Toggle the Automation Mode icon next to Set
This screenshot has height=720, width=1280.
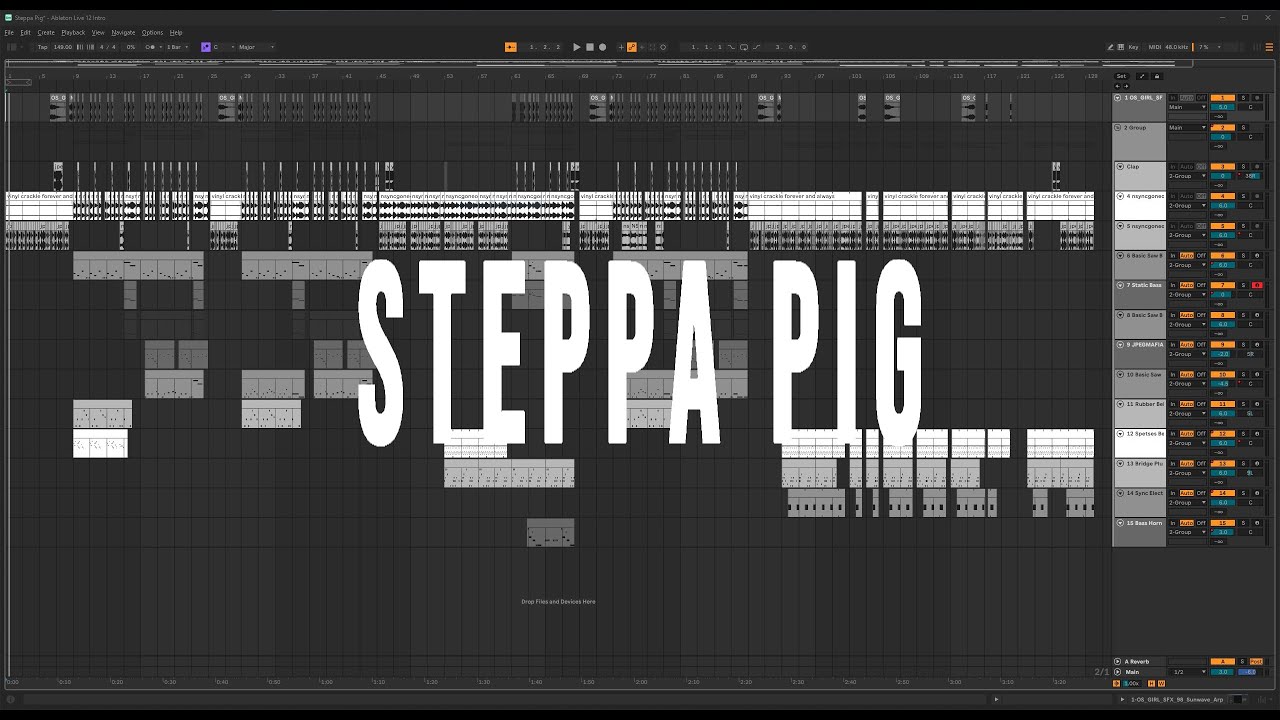click(1142, 76)
